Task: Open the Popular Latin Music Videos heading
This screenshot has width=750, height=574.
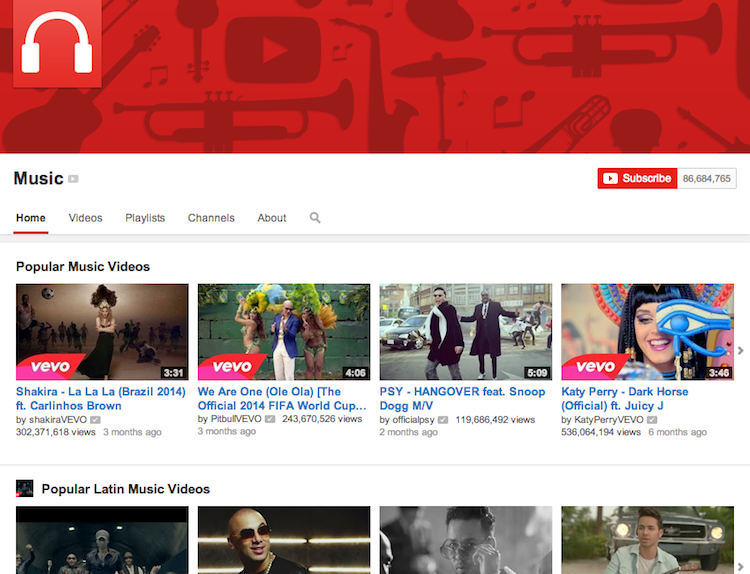Action: click(x=126, y=489)
